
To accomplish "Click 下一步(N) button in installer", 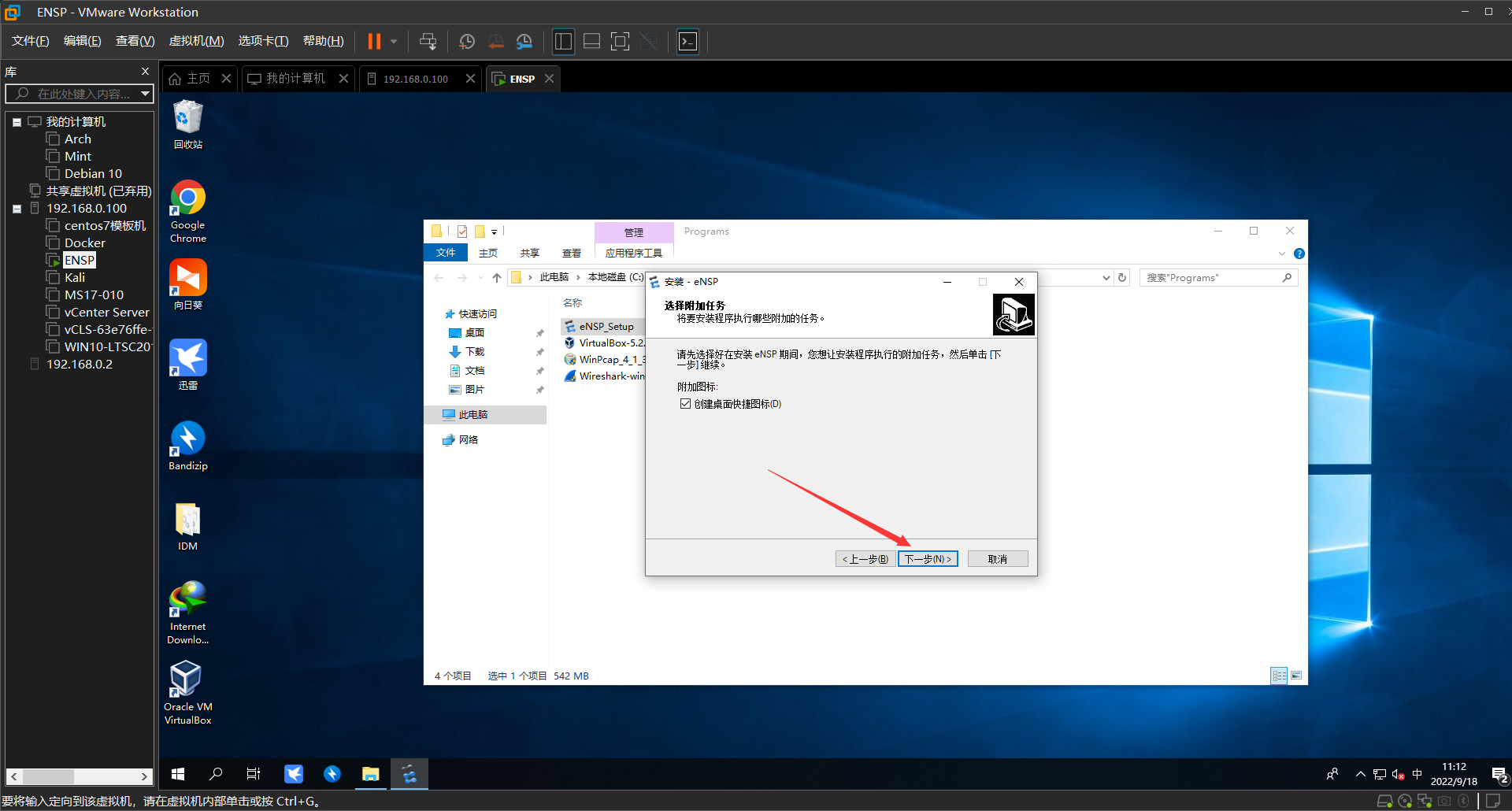I will tap(928, 559).
